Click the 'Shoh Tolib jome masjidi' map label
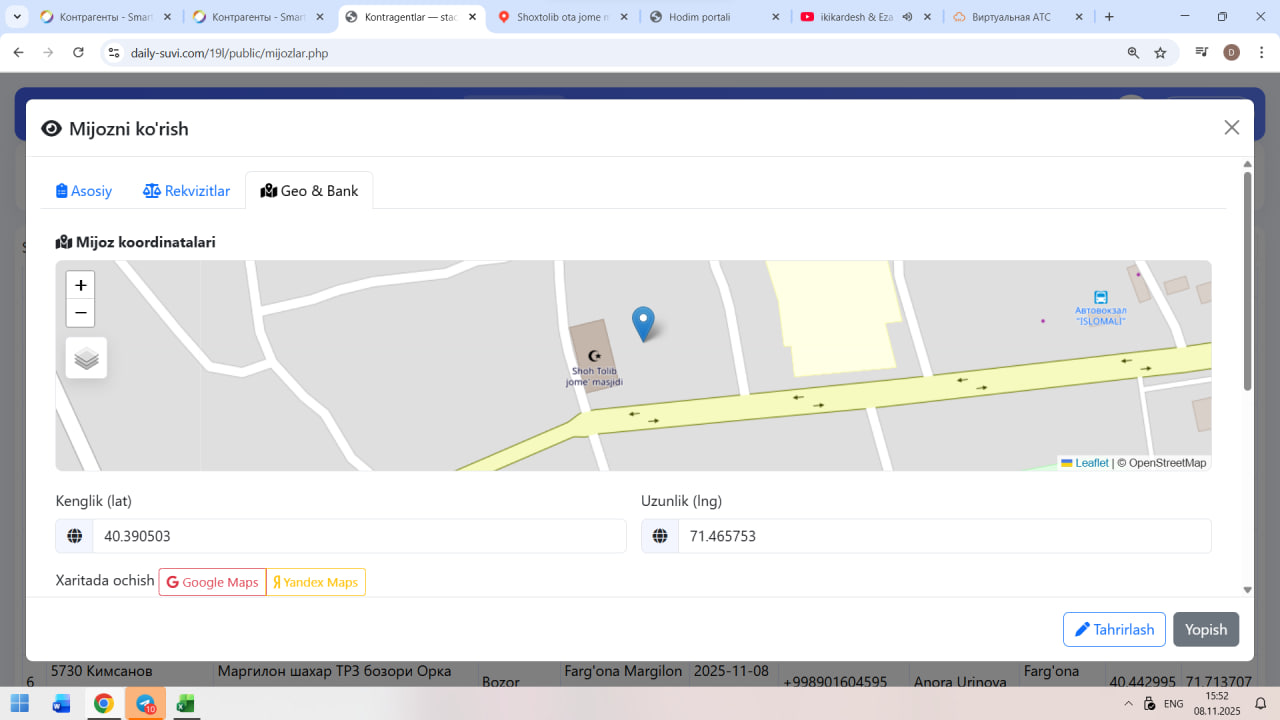1280x720 pixels. (595, 377)
